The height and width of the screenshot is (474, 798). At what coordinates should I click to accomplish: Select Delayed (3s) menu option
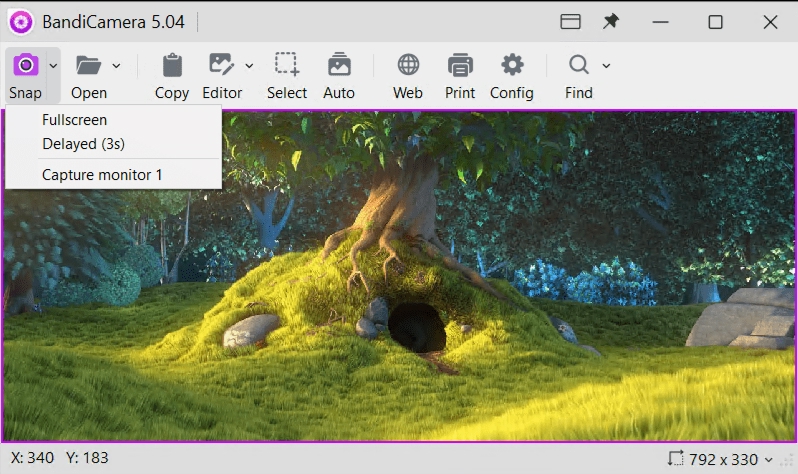tap(83, 144)
